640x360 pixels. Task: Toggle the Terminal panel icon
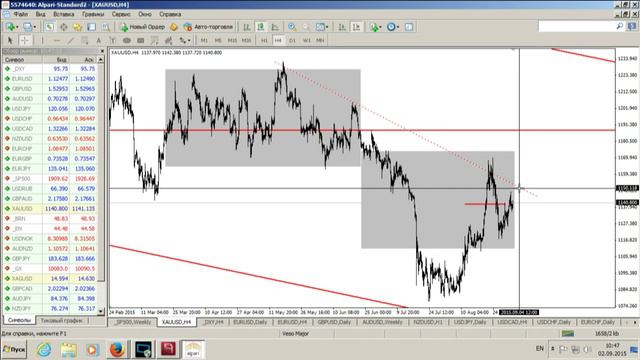(x=91, y=27)
